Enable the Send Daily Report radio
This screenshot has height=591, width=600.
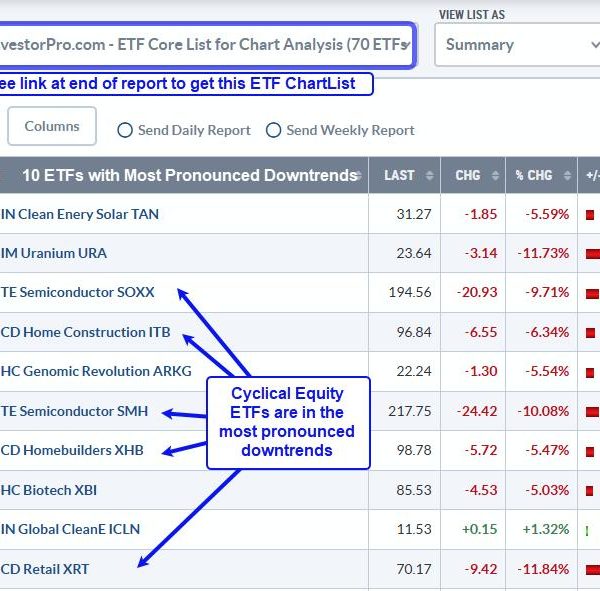click(125, 130)
